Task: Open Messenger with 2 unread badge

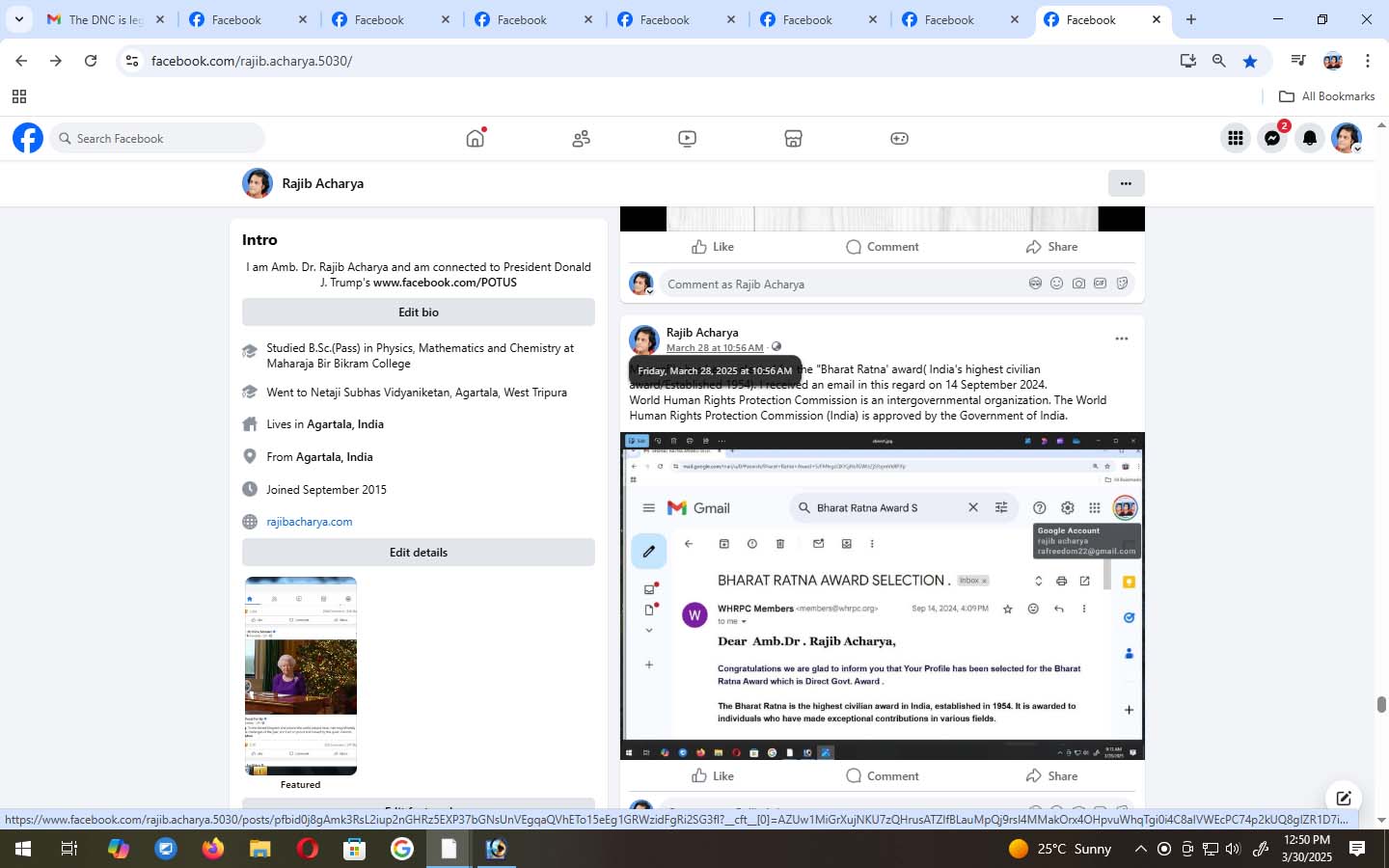Action: (1272, 138)
